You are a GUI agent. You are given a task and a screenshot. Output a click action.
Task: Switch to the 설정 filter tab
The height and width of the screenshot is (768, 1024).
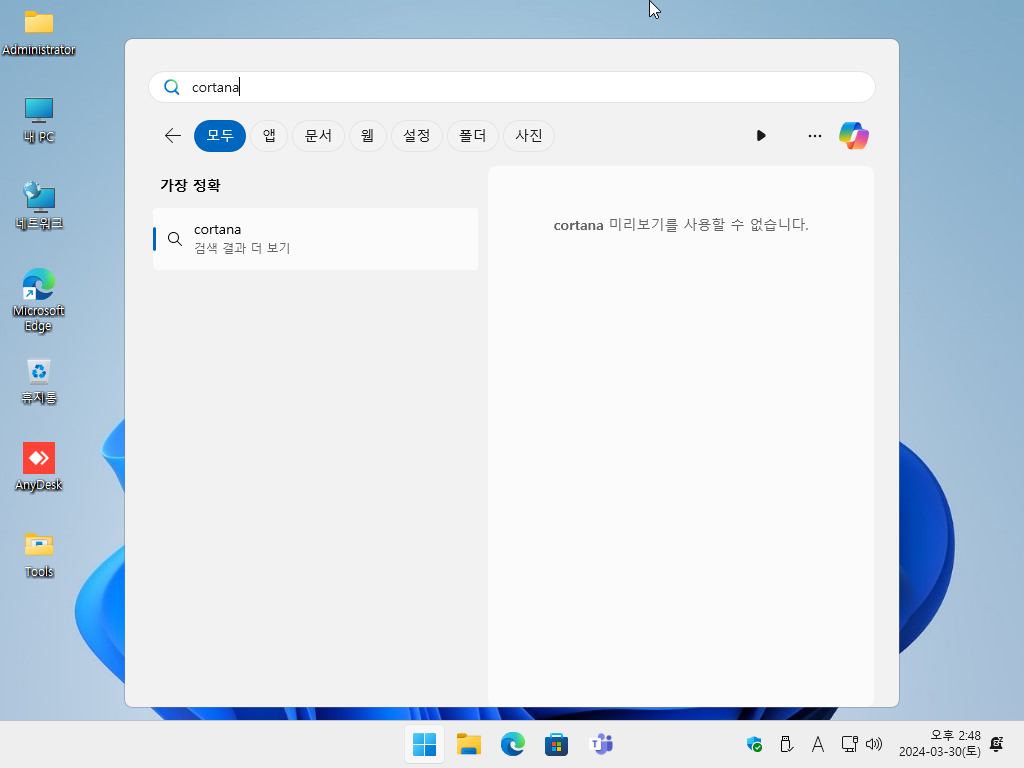(417, 136)
